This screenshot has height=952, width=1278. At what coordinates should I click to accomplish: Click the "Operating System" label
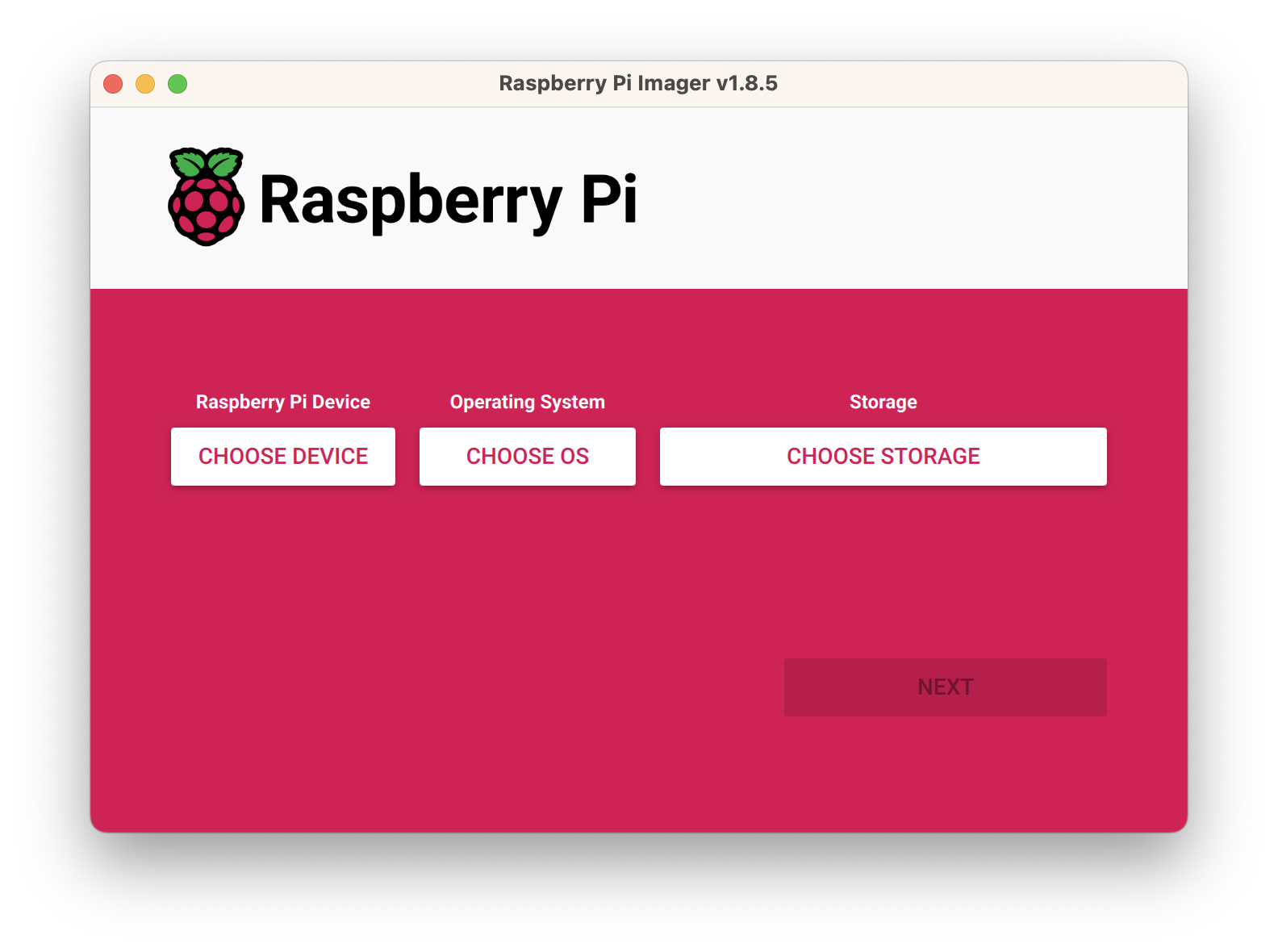point(528,402)
